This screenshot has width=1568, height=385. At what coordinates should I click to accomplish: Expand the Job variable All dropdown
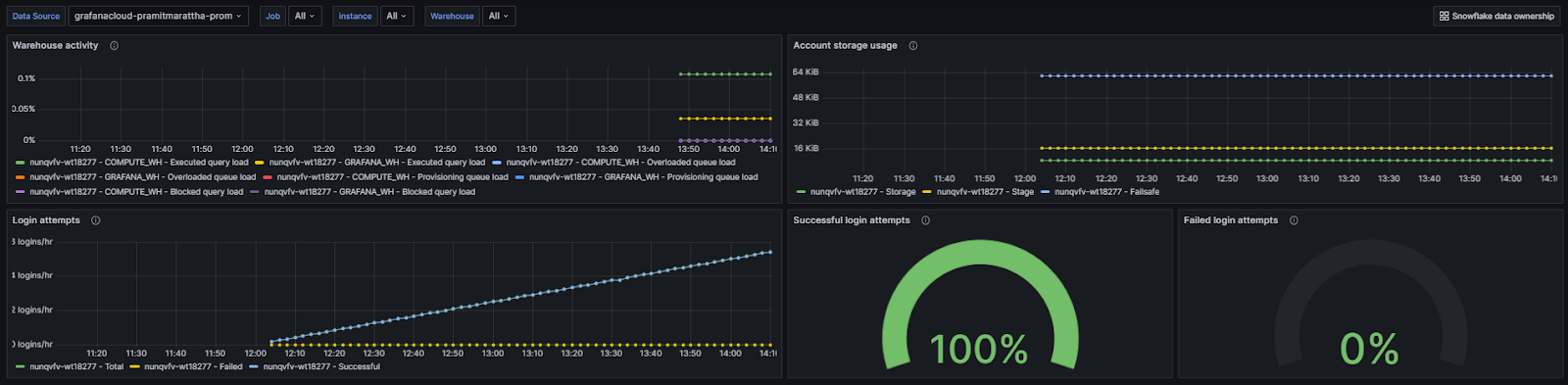pyautogui.click(x=305, y=16)
